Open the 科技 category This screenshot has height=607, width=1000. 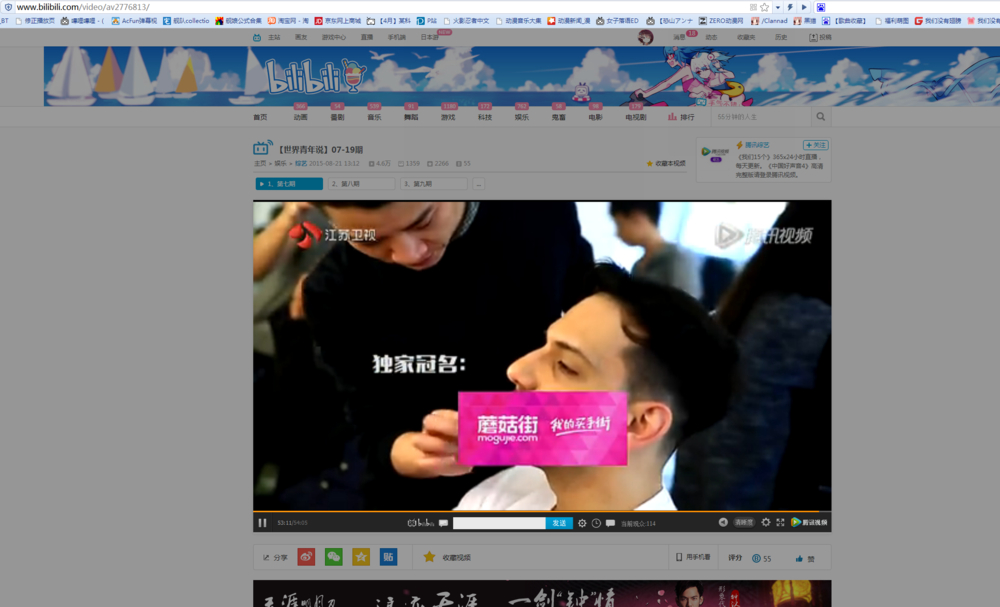[485, 117]
